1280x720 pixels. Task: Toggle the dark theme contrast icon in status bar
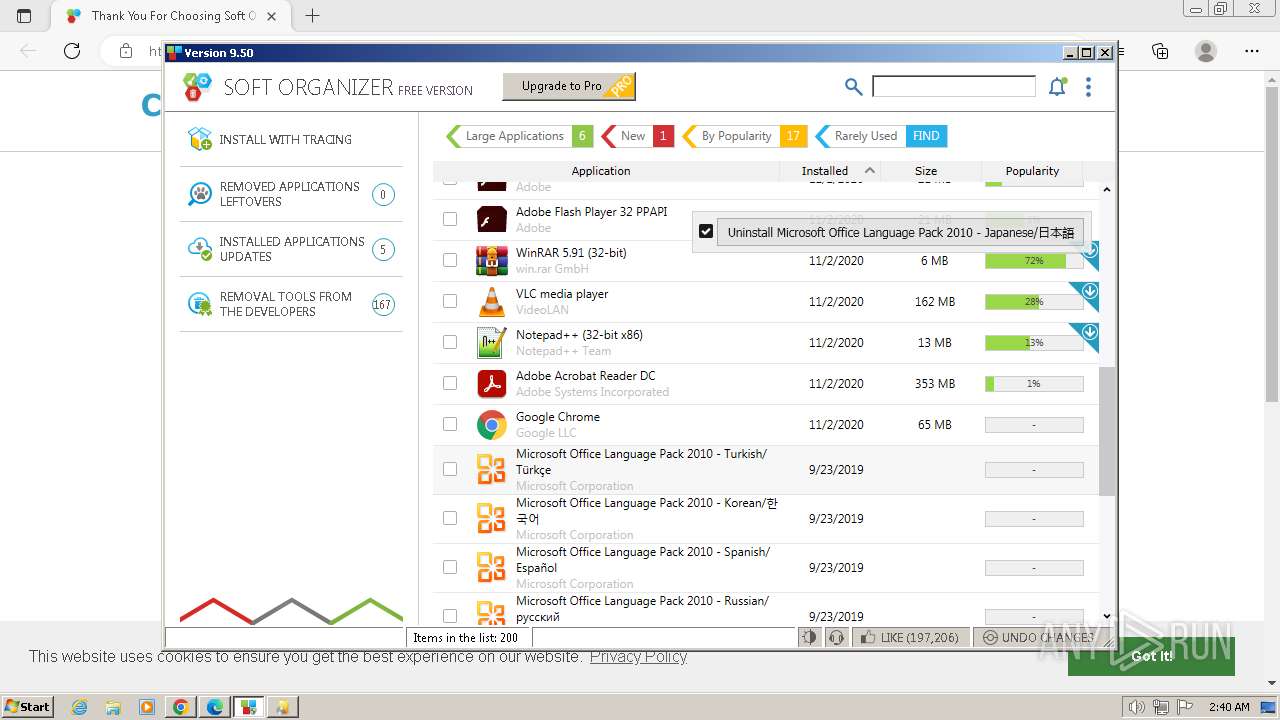tap(809, 637)
